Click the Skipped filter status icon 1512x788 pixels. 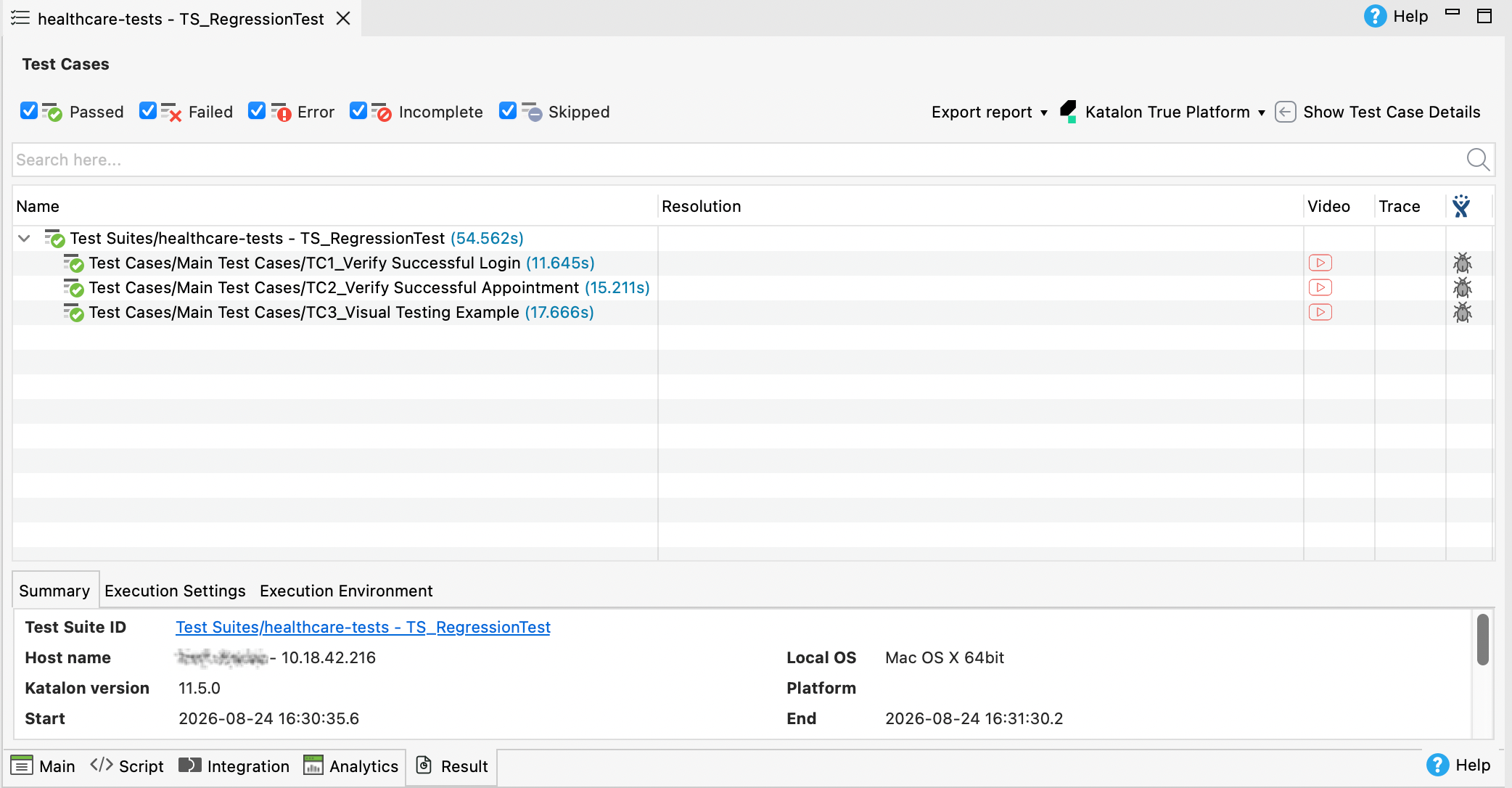[x=532, y=112]
